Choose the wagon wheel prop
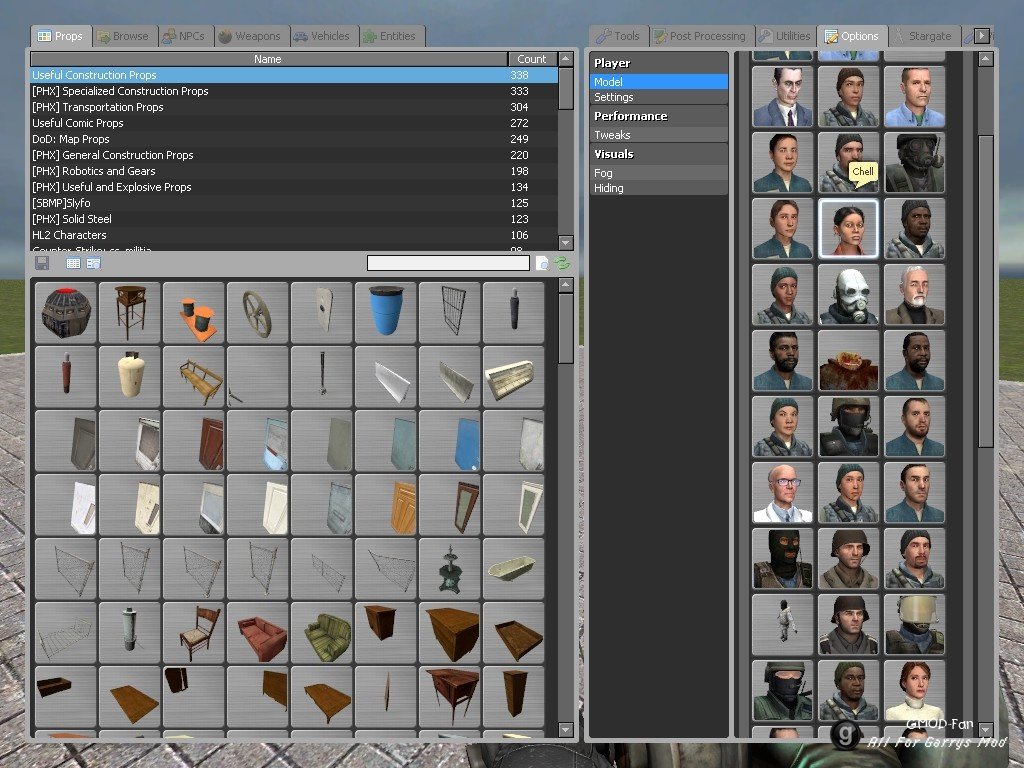The width and height of the screenshot is (1024, 768). 257,312
